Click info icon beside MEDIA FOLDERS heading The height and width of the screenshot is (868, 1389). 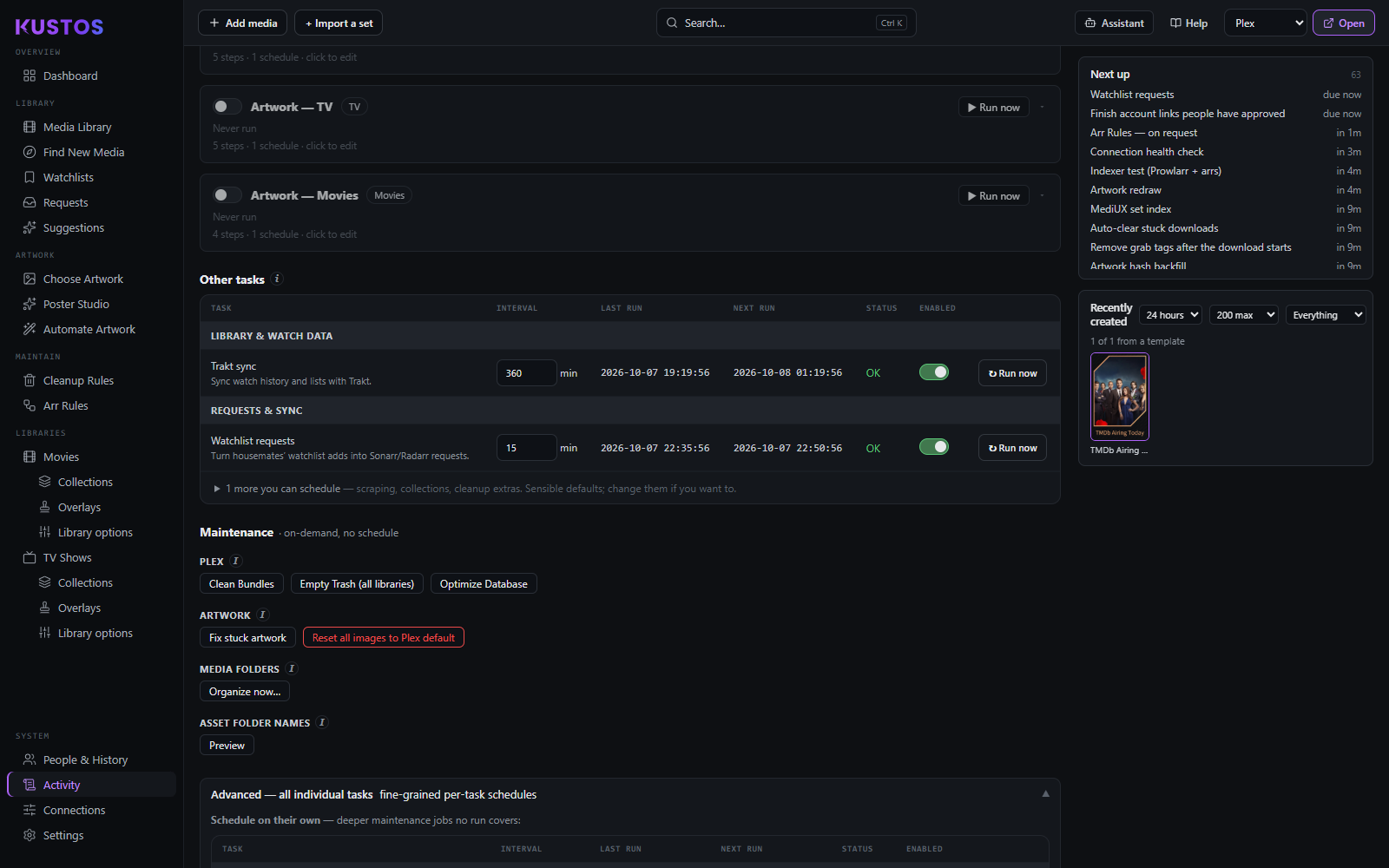[292, 668]
